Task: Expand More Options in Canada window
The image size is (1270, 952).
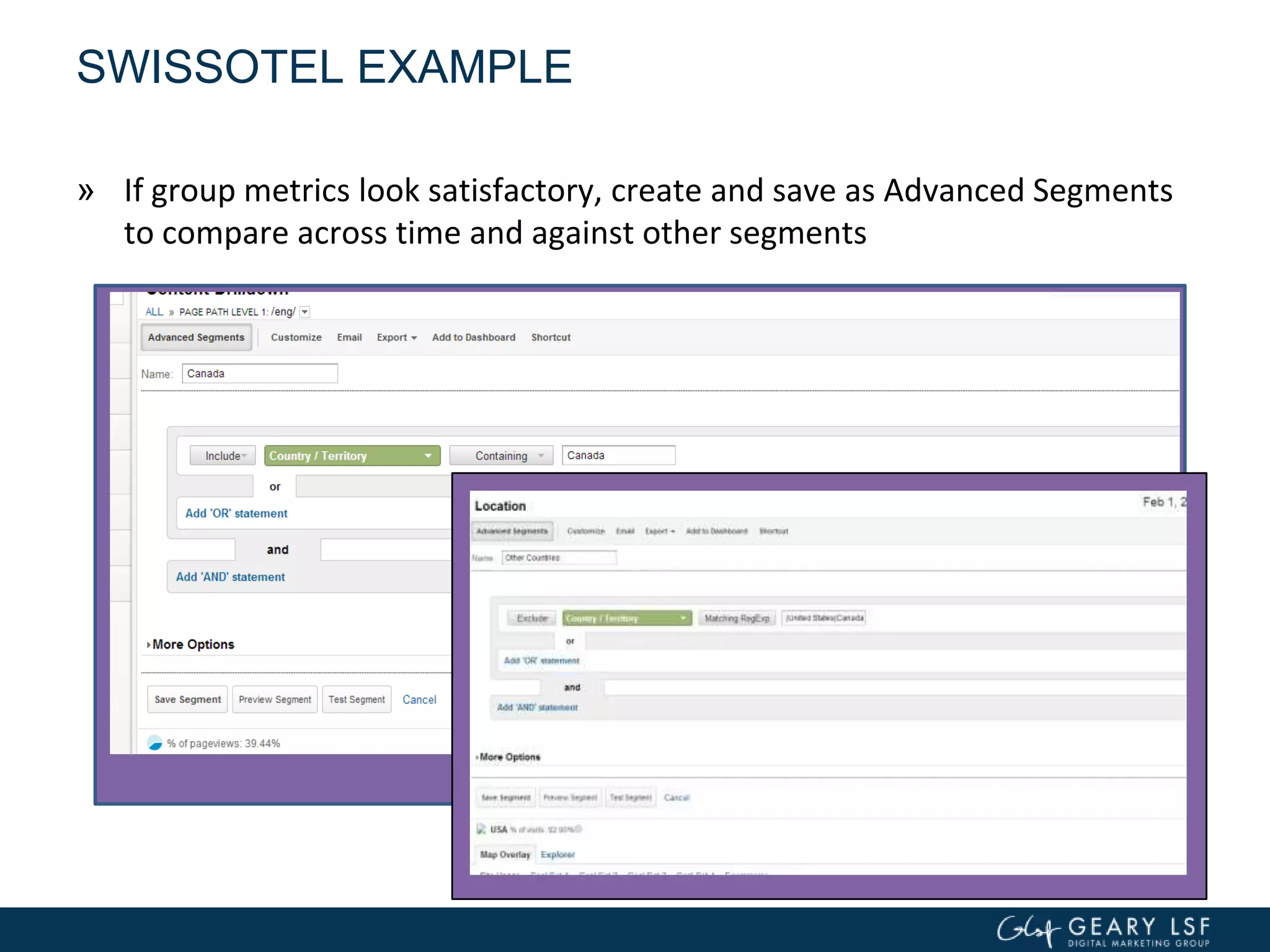Action: coord(190,645)
